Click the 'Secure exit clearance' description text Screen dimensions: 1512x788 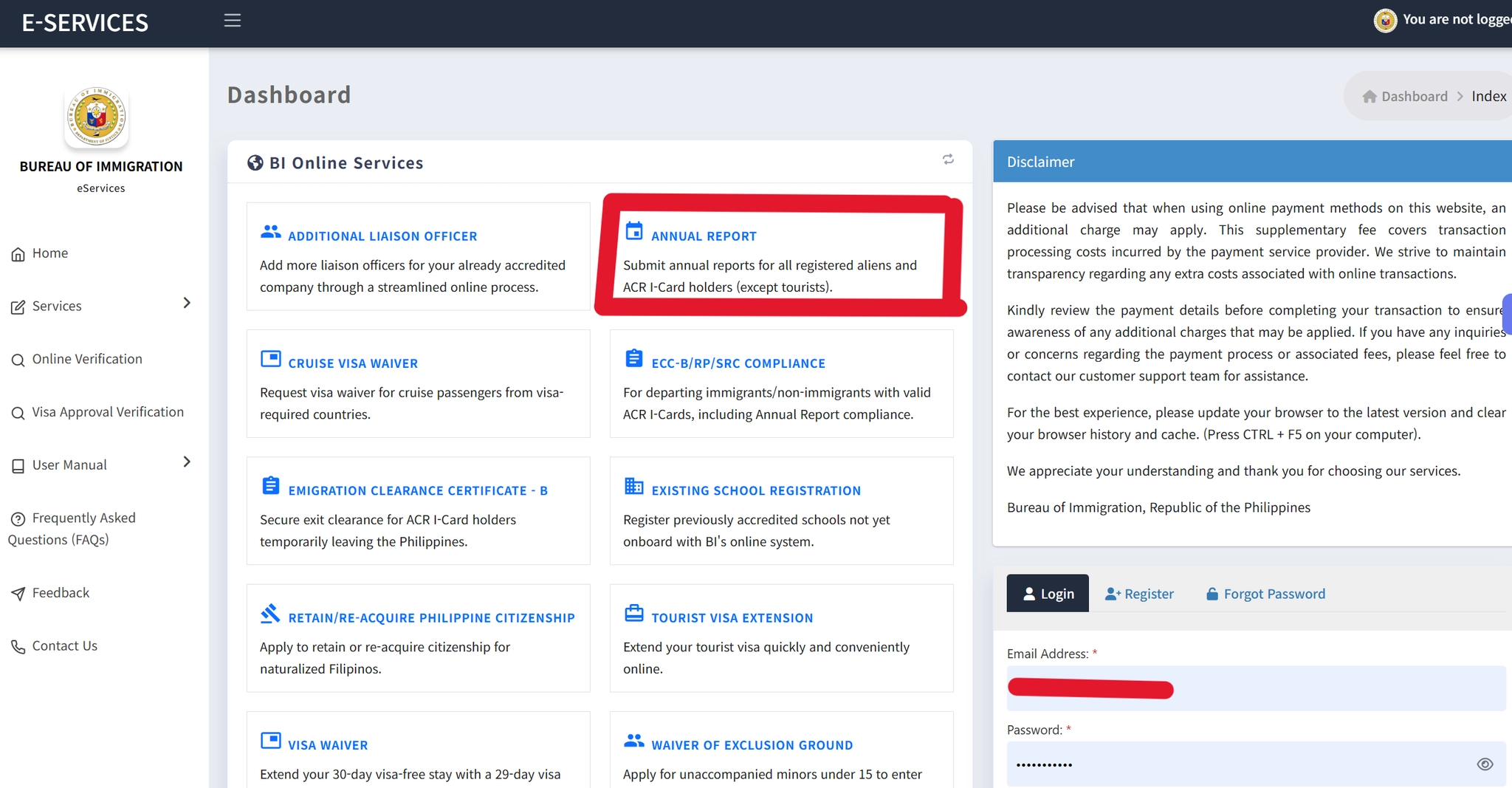point(388,531)
